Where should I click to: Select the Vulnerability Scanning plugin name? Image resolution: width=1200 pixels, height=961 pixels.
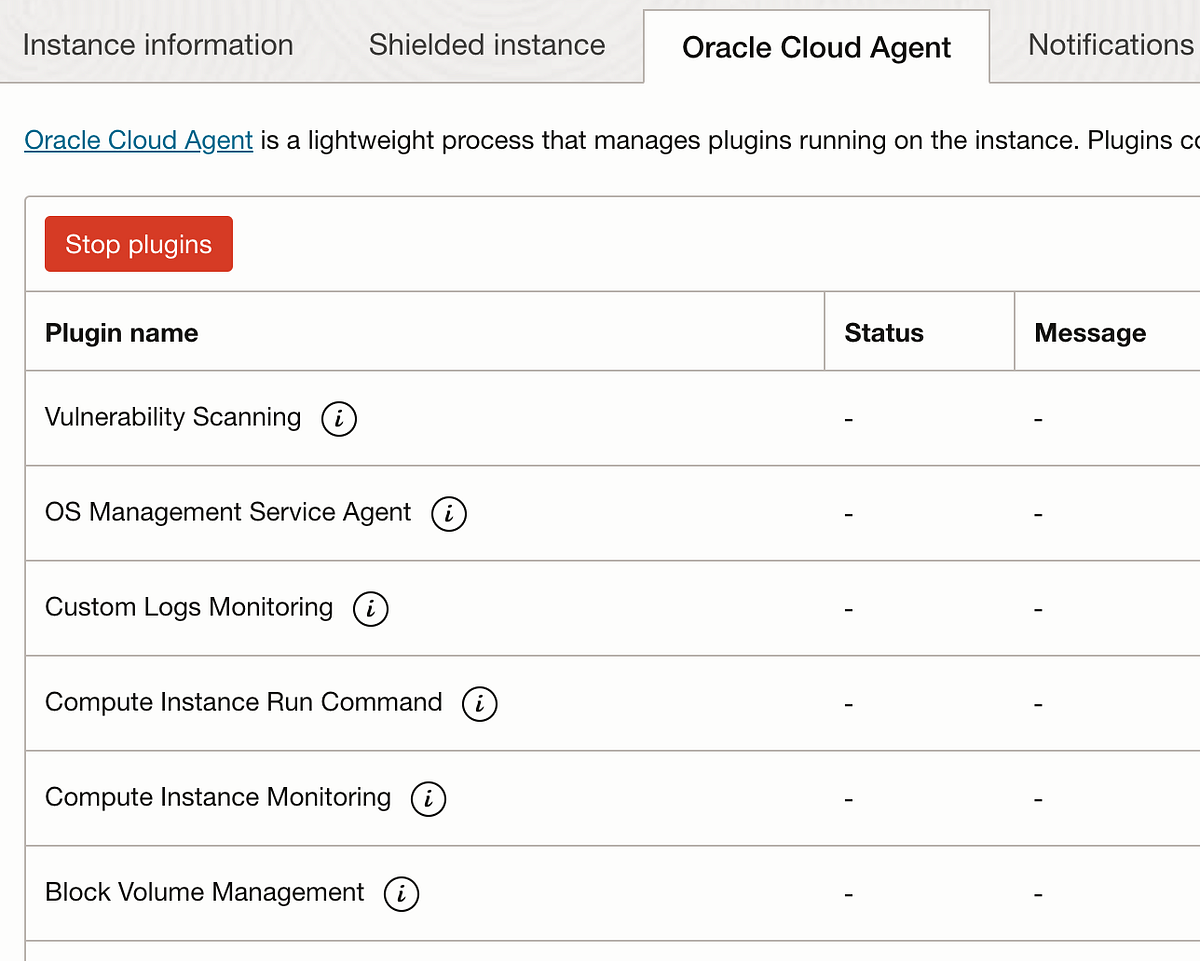[173, 417]
